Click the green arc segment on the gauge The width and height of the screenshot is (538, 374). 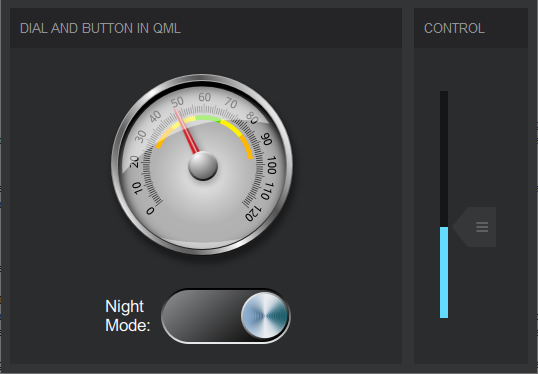[x=208, y=118]
